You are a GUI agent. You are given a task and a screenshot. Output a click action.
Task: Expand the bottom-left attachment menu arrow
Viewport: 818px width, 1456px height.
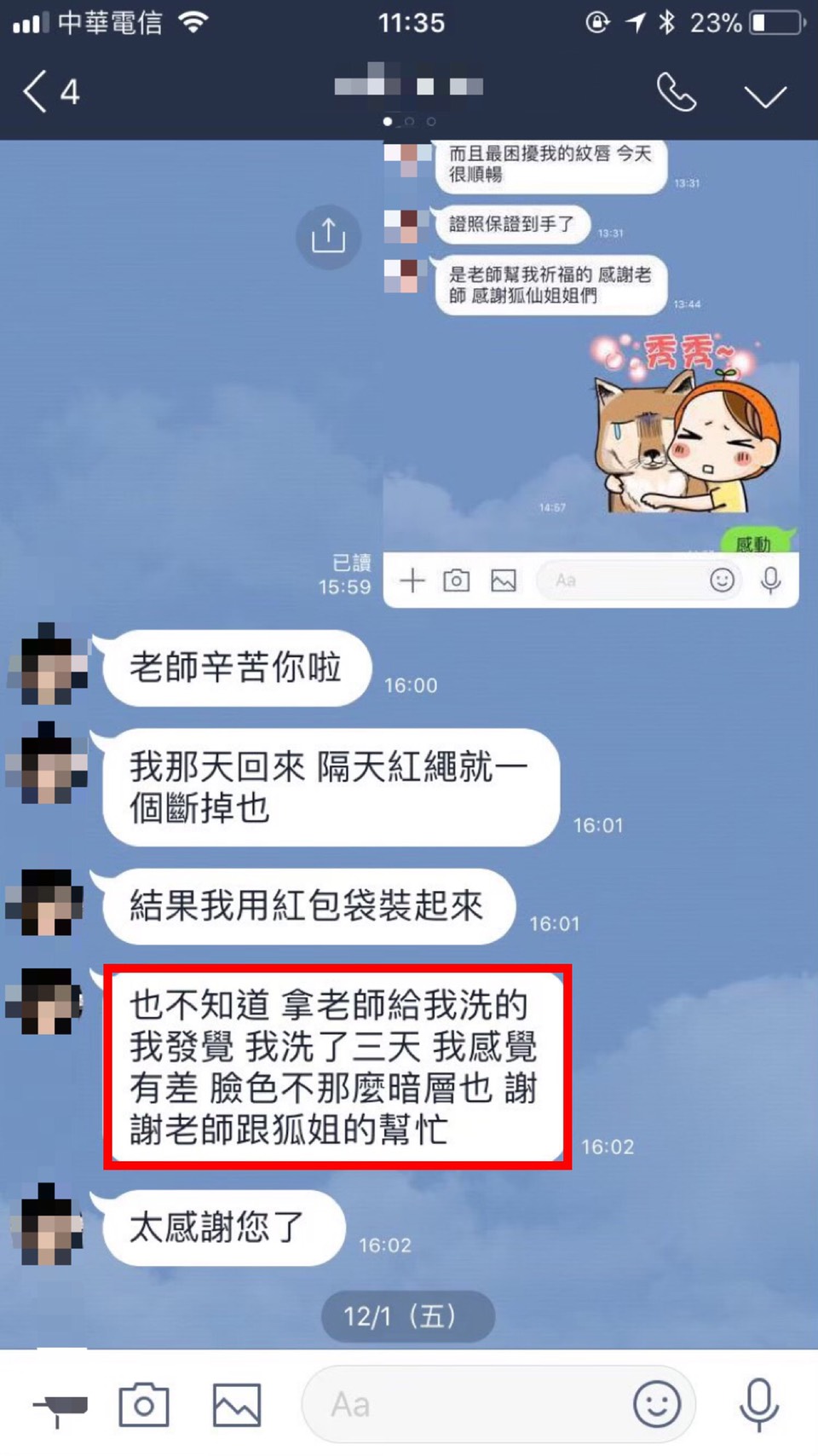click(x=60, y=1407)
